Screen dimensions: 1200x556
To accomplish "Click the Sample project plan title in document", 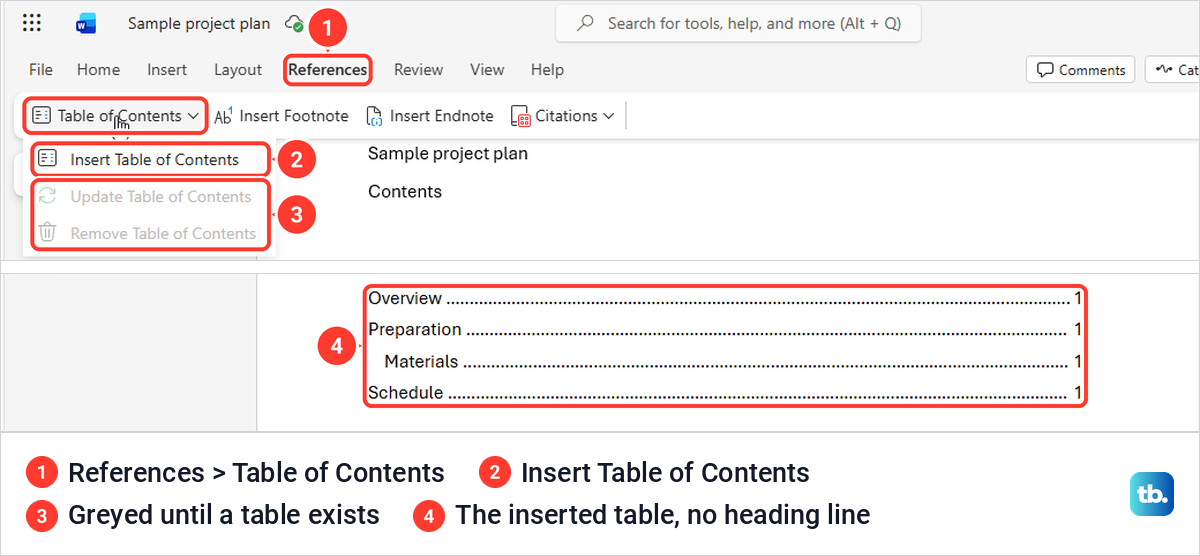I will [448, 154].
